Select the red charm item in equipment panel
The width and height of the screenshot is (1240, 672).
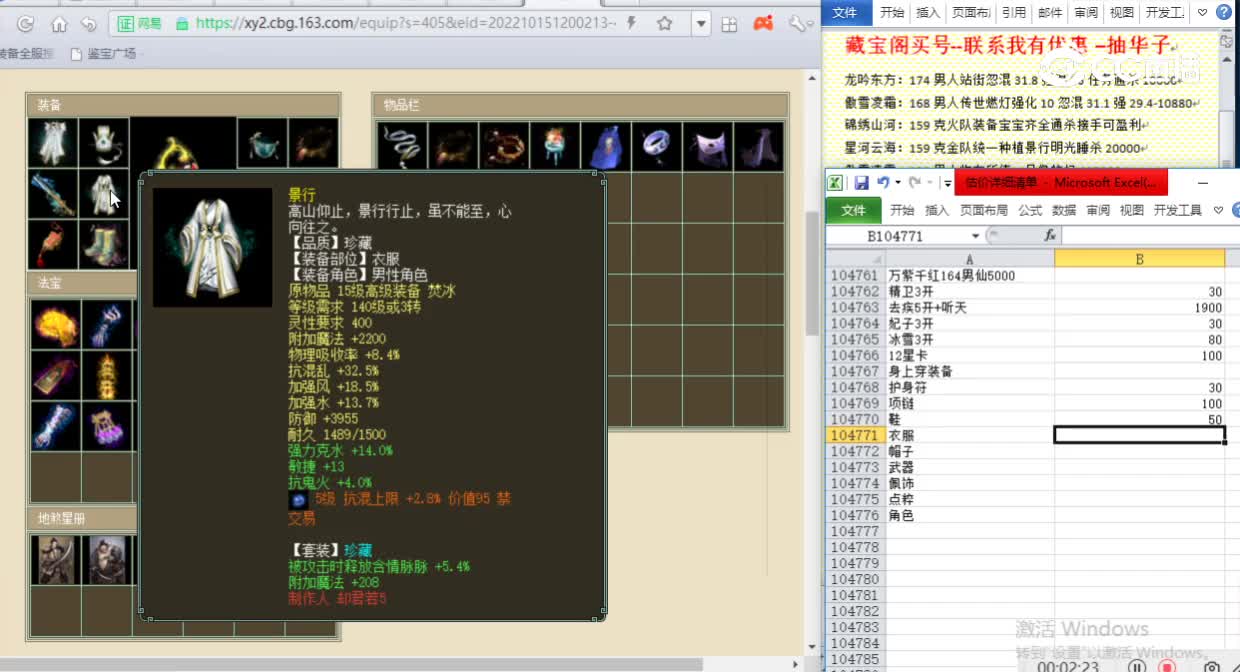point(52,245)
